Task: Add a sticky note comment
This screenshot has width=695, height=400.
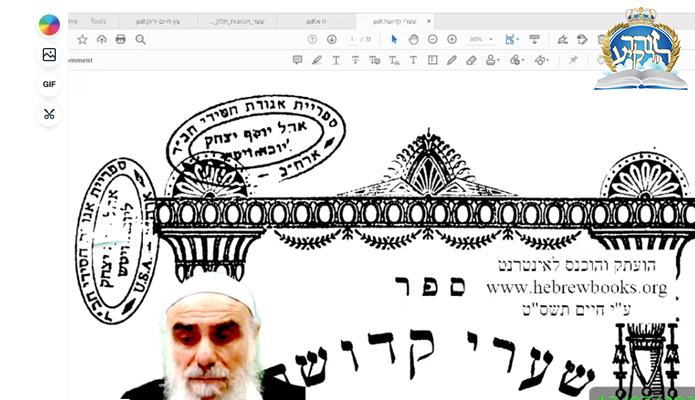Action: pyautogui.click(x=297, y=60)
